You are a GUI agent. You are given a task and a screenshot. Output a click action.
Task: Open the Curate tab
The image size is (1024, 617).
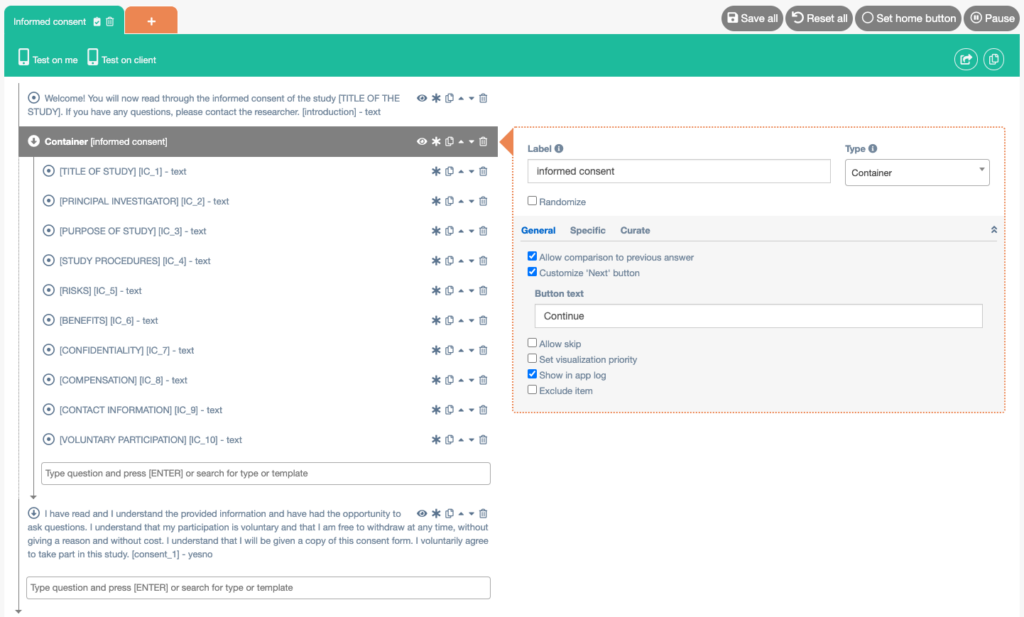pos(634,230)
